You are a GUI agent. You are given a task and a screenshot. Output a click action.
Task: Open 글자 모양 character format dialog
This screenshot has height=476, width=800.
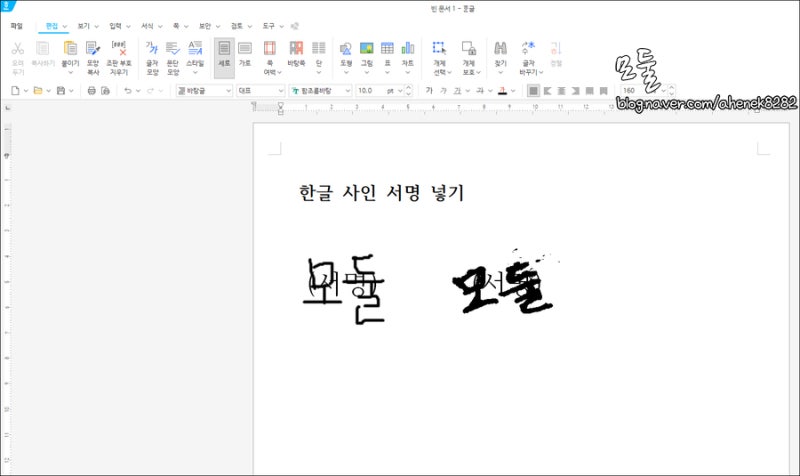pyautogui.click(x=152, y=49)
